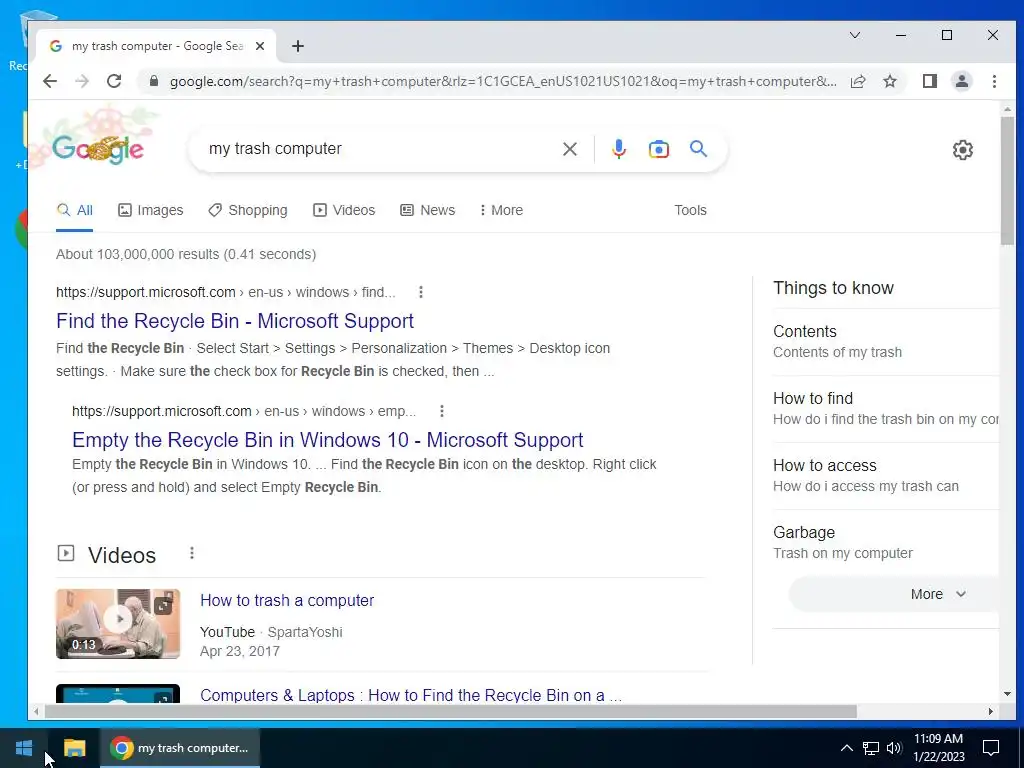
Task: Open Google quick settings gear
Action: [x=963, y=150]
